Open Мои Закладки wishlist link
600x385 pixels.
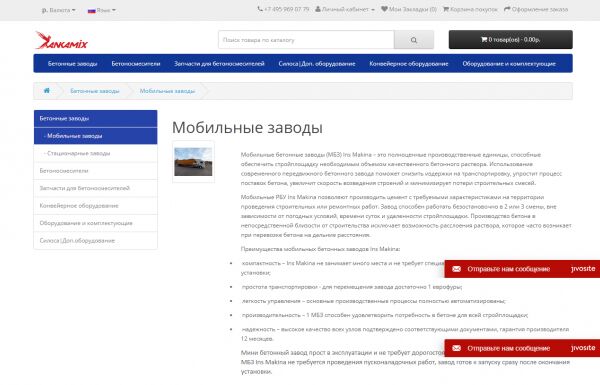coord(409,9)
